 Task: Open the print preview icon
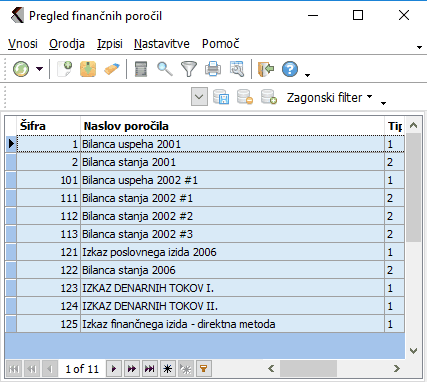(237, 69)
